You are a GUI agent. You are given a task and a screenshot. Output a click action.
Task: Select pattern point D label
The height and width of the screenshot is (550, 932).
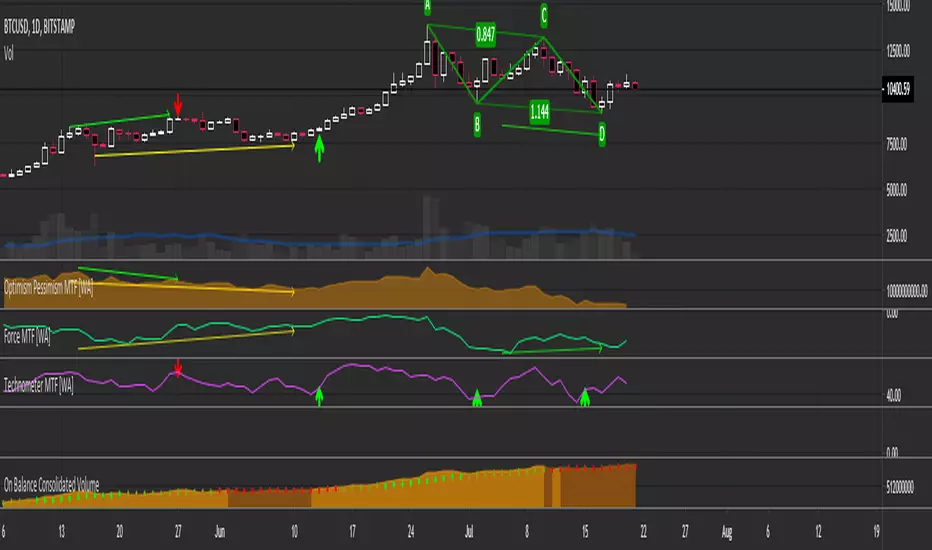[x=602, y=134]
